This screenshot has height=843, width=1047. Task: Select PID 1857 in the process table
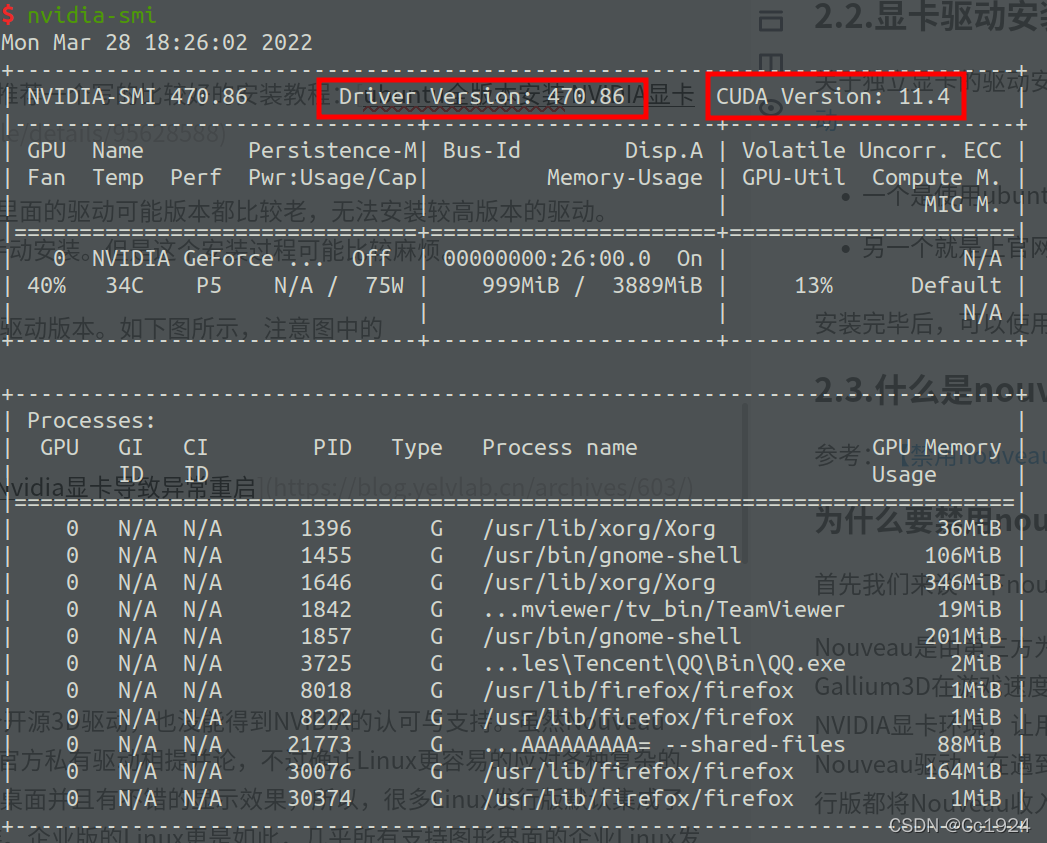pyautogui.click(x=326, y=637)
